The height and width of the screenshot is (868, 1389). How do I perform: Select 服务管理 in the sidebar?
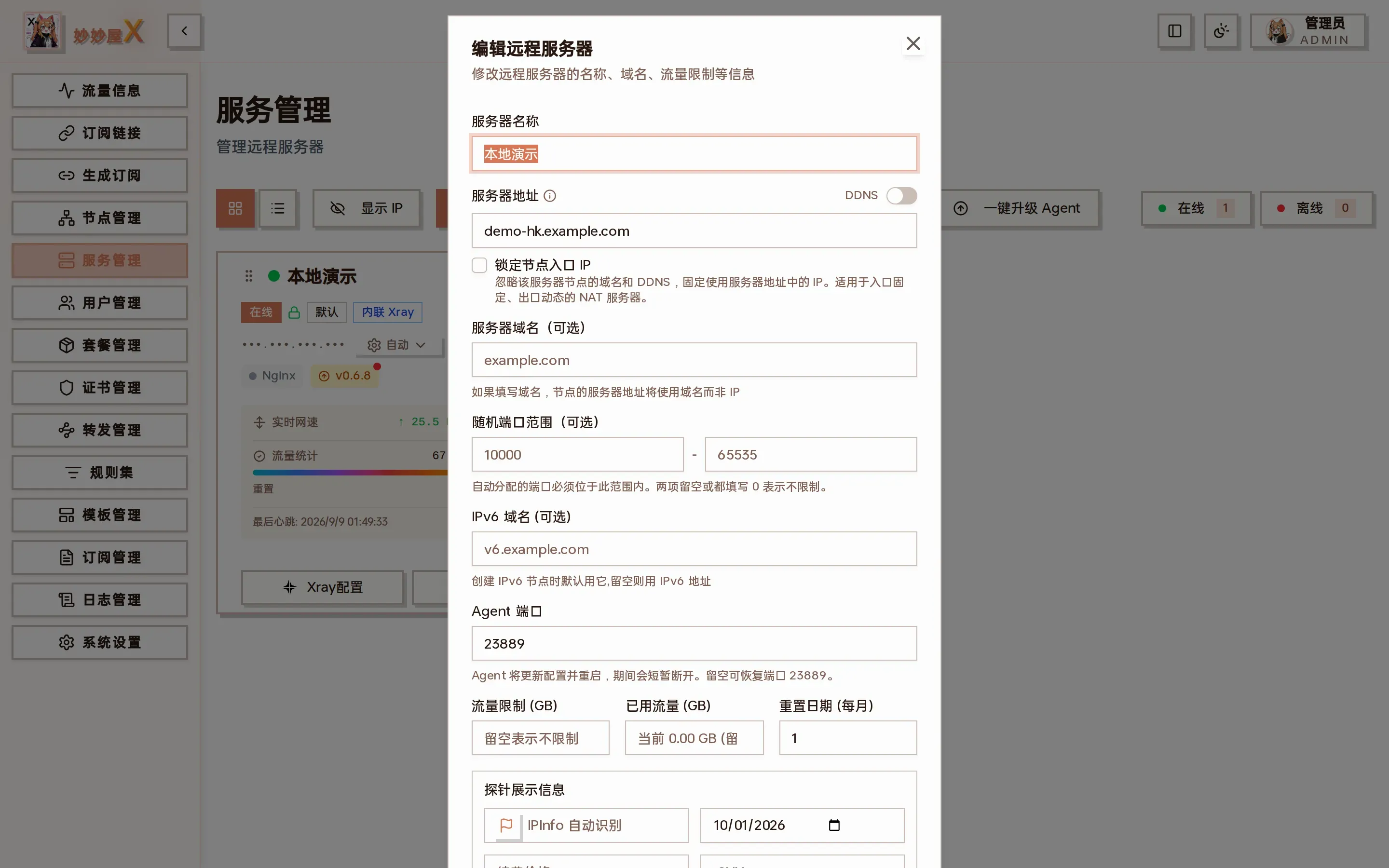coord(99,260)
